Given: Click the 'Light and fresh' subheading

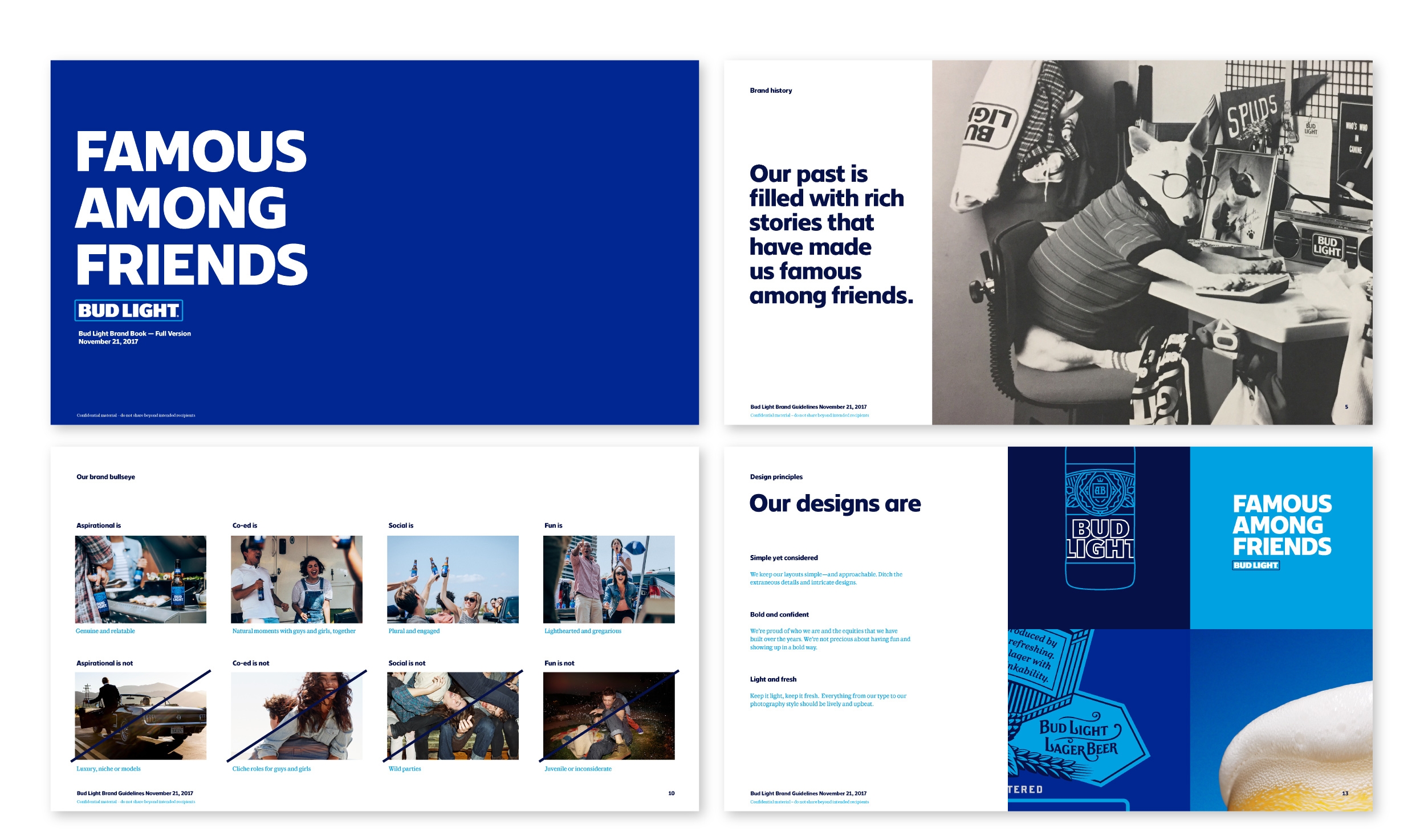Looking at the screenshot, I should click(773, 679).
